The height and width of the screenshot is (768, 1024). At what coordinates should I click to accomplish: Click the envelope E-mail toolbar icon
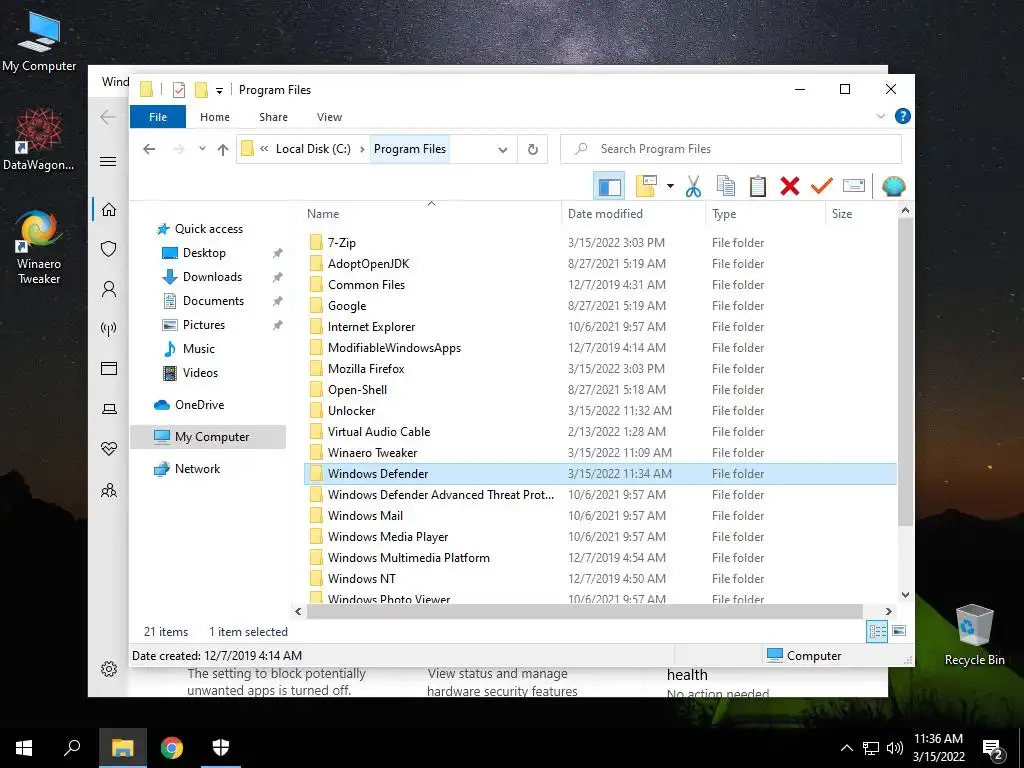[x=854, y=186]
